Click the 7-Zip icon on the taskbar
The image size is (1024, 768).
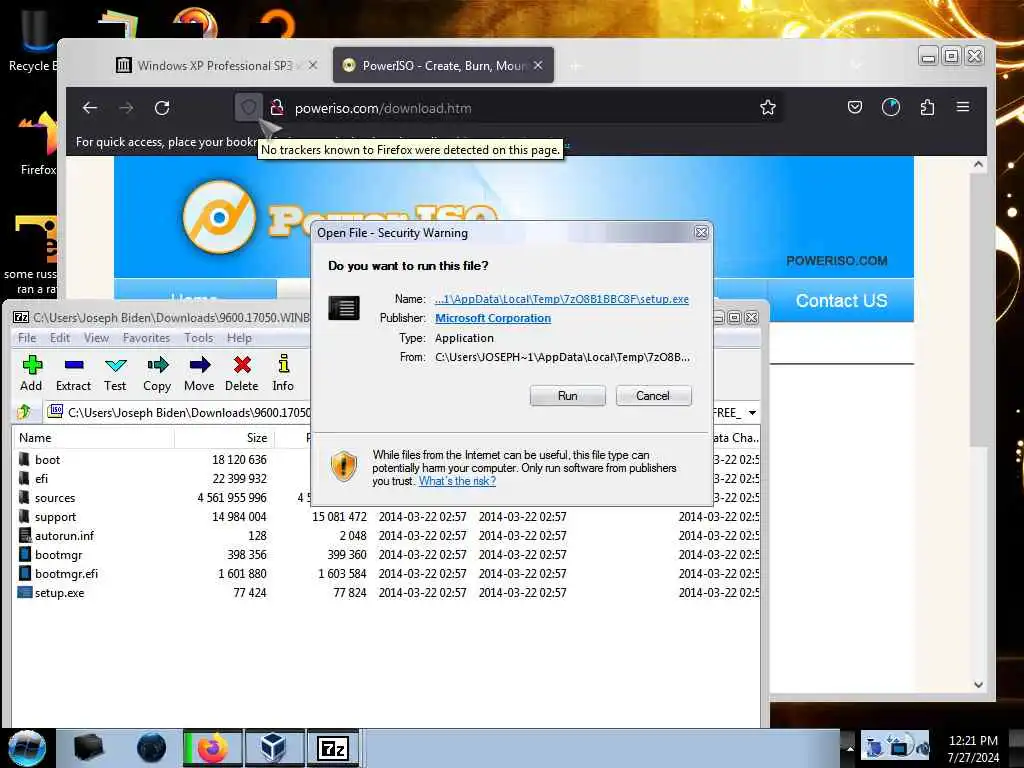pyautogui.click(x=333, y=748)
